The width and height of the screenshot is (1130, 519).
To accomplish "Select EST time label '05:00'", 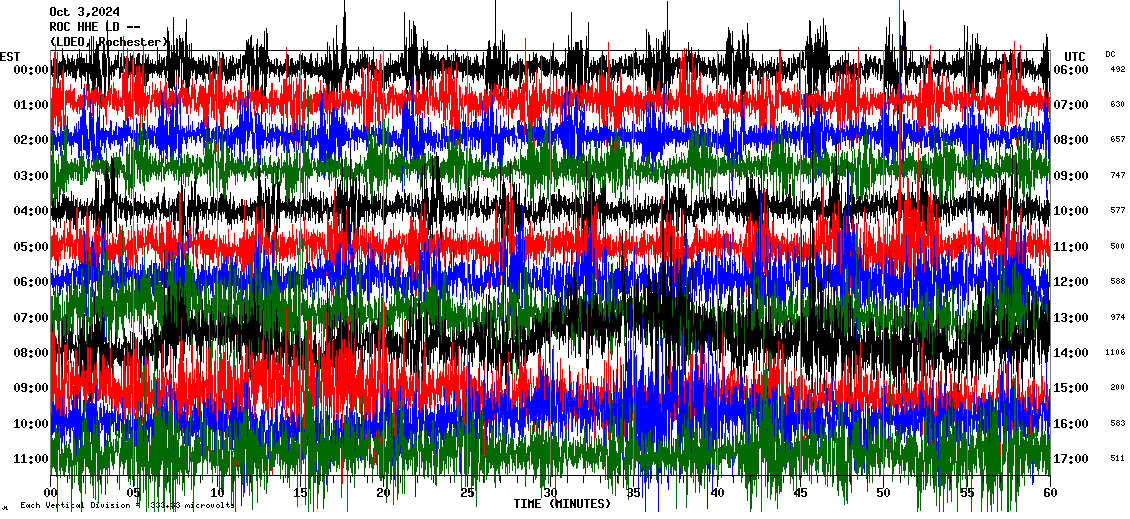I will 31,246.
